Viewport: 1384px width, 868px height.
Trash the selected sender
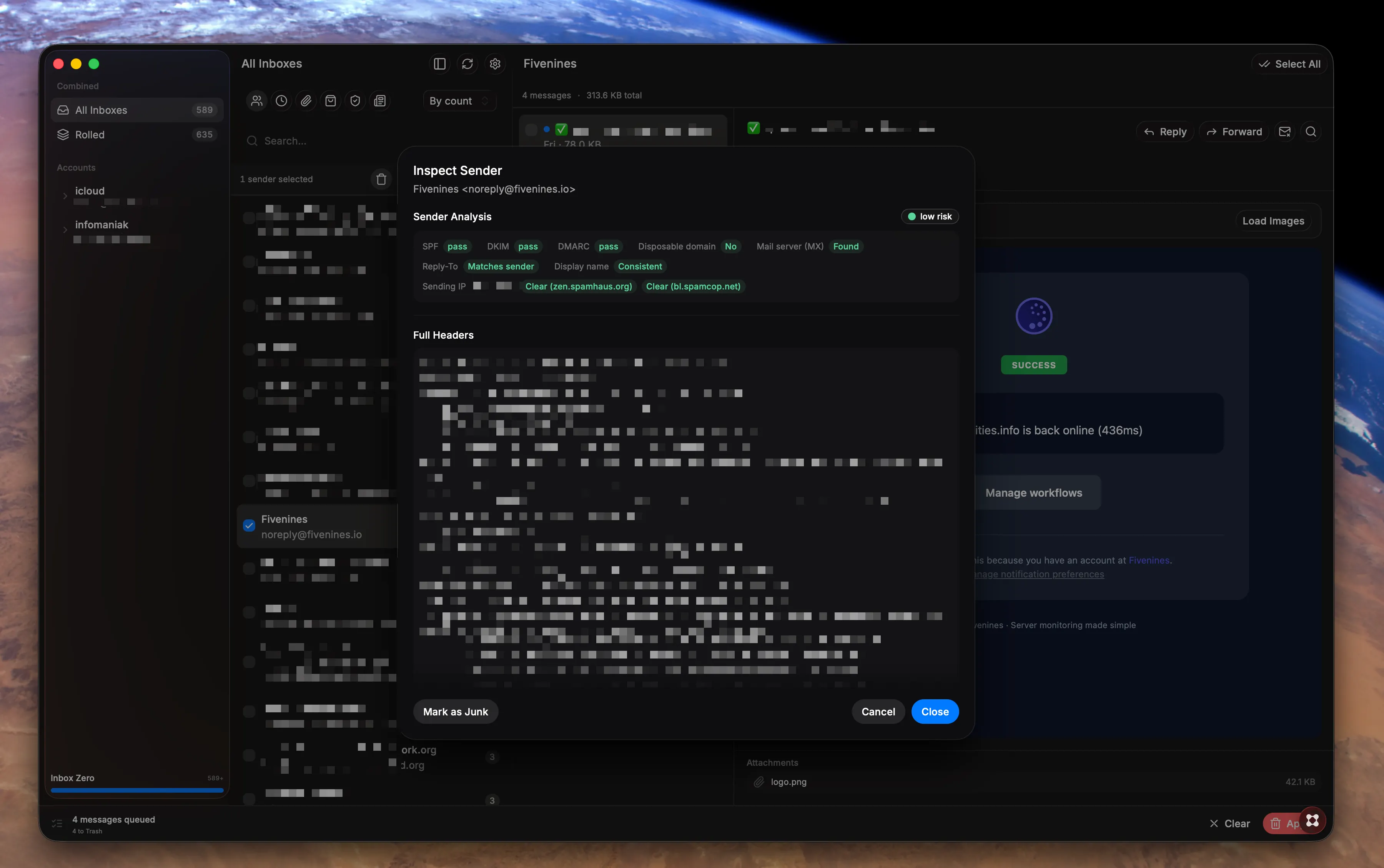click(x=381, y=179)
